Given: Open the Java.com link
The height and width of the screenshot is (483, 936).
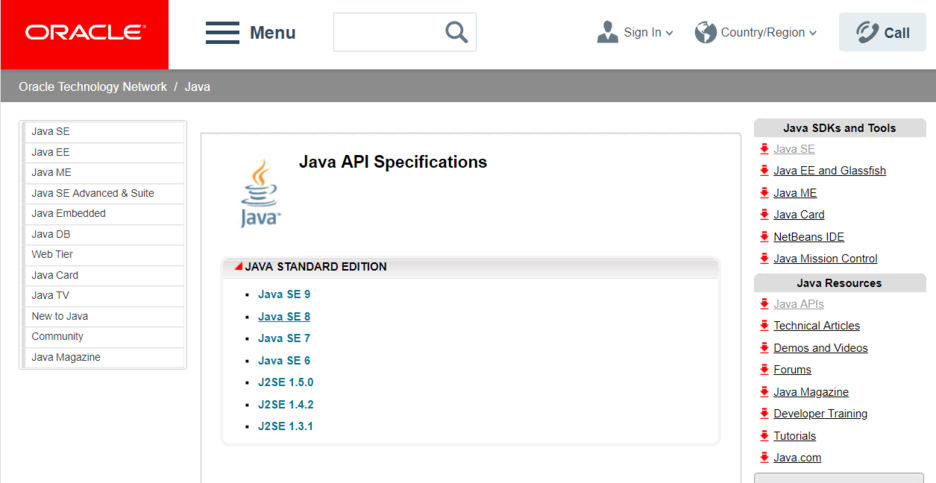Looking at the screenshot, I should [x=798, y=458].
